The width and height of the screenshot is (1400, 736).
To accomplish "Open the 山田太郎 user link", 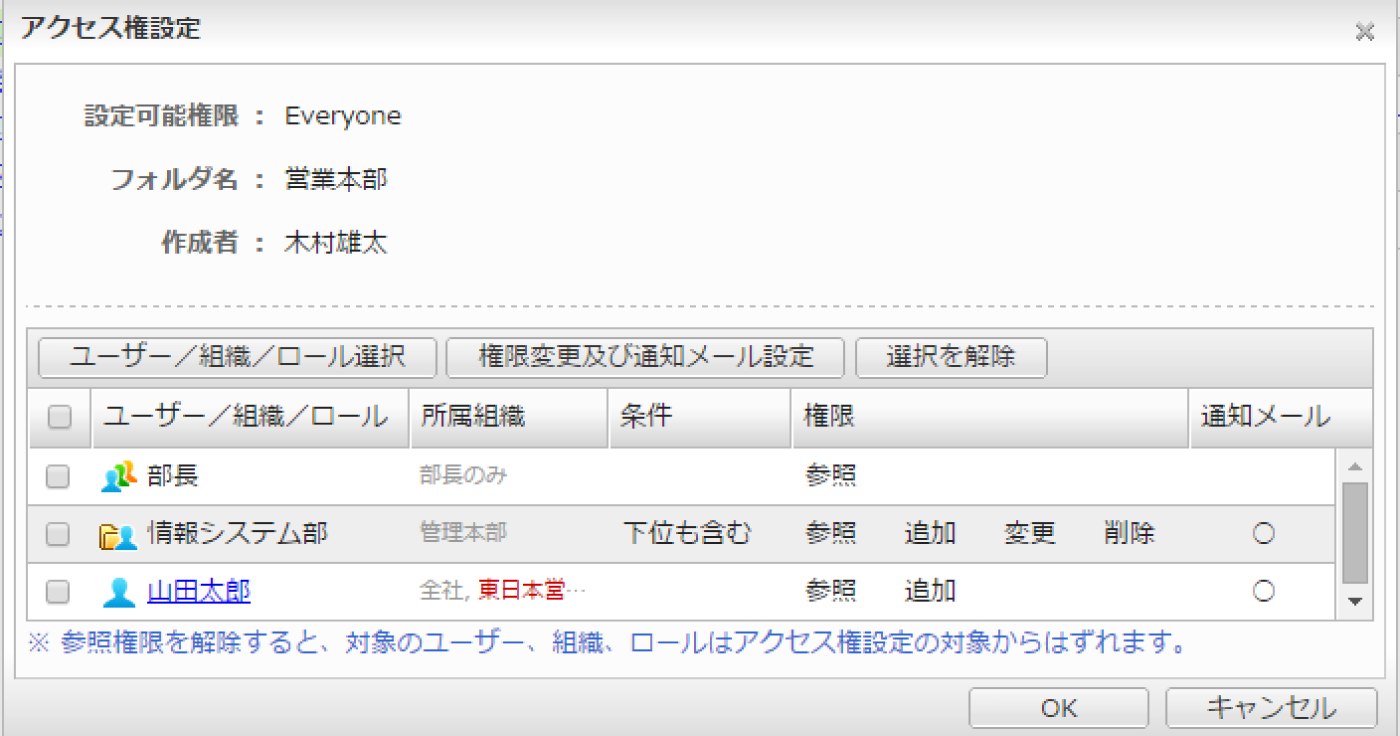I will (x=199, y=592).
